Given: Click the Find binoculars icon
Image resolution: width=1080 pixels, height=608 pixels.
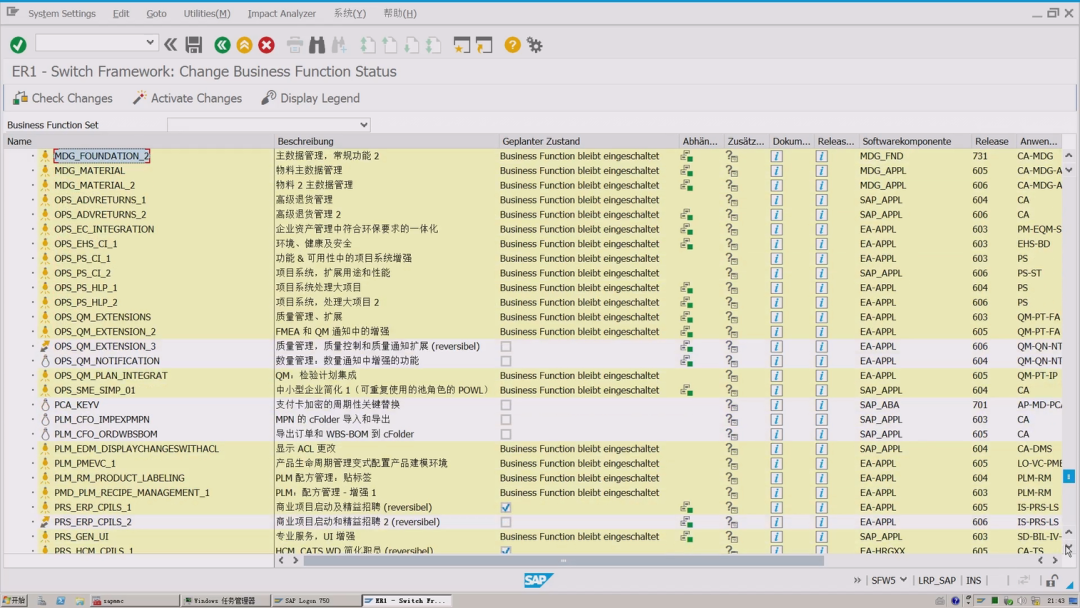Looking at the screenshot, I should (x=317, y=45).
